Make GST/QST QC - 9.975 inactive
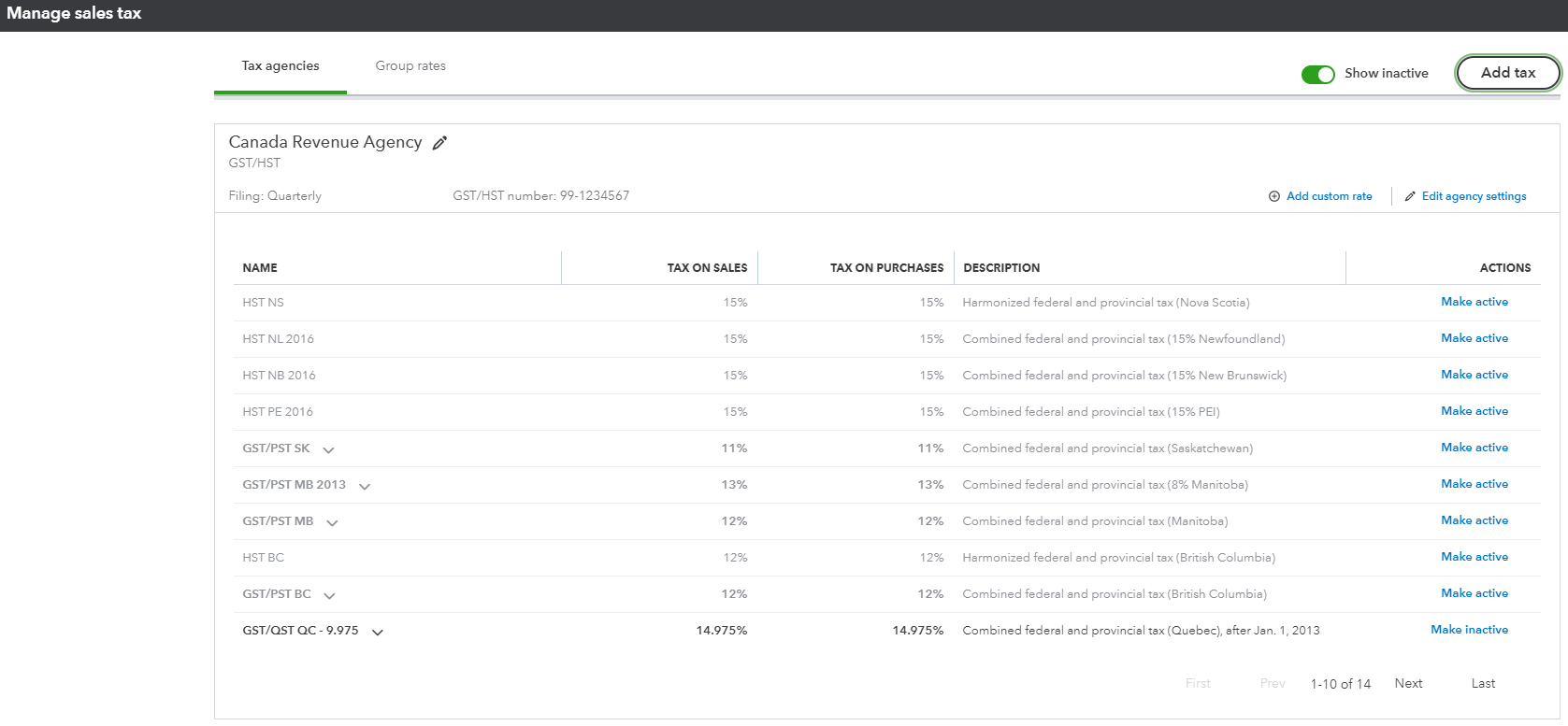 (x=1469, y=630)
